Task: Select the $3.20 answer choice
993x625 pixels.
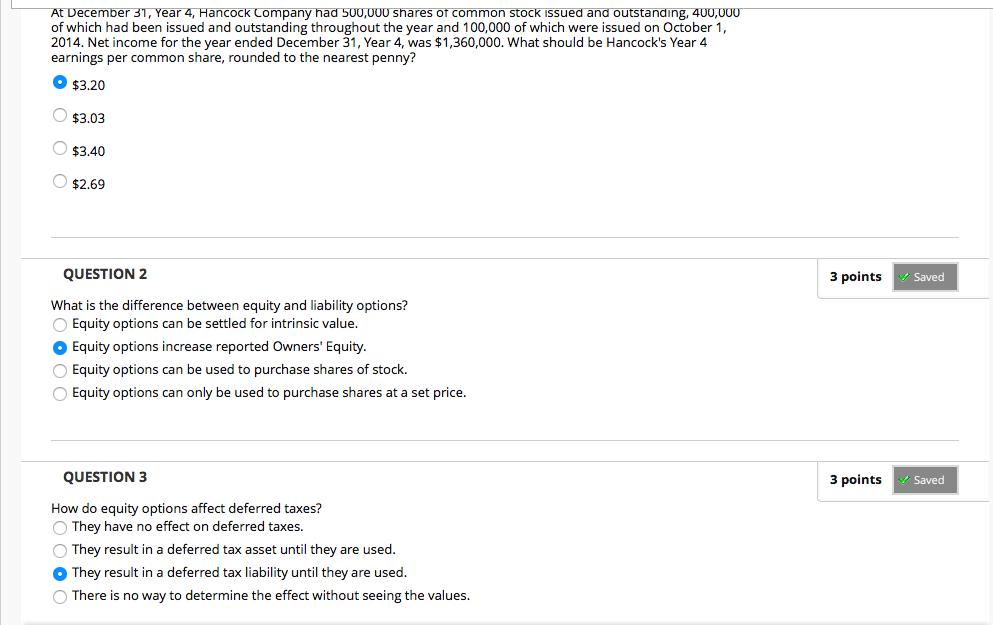Action: pyautogui.click(x=60, y=84)
